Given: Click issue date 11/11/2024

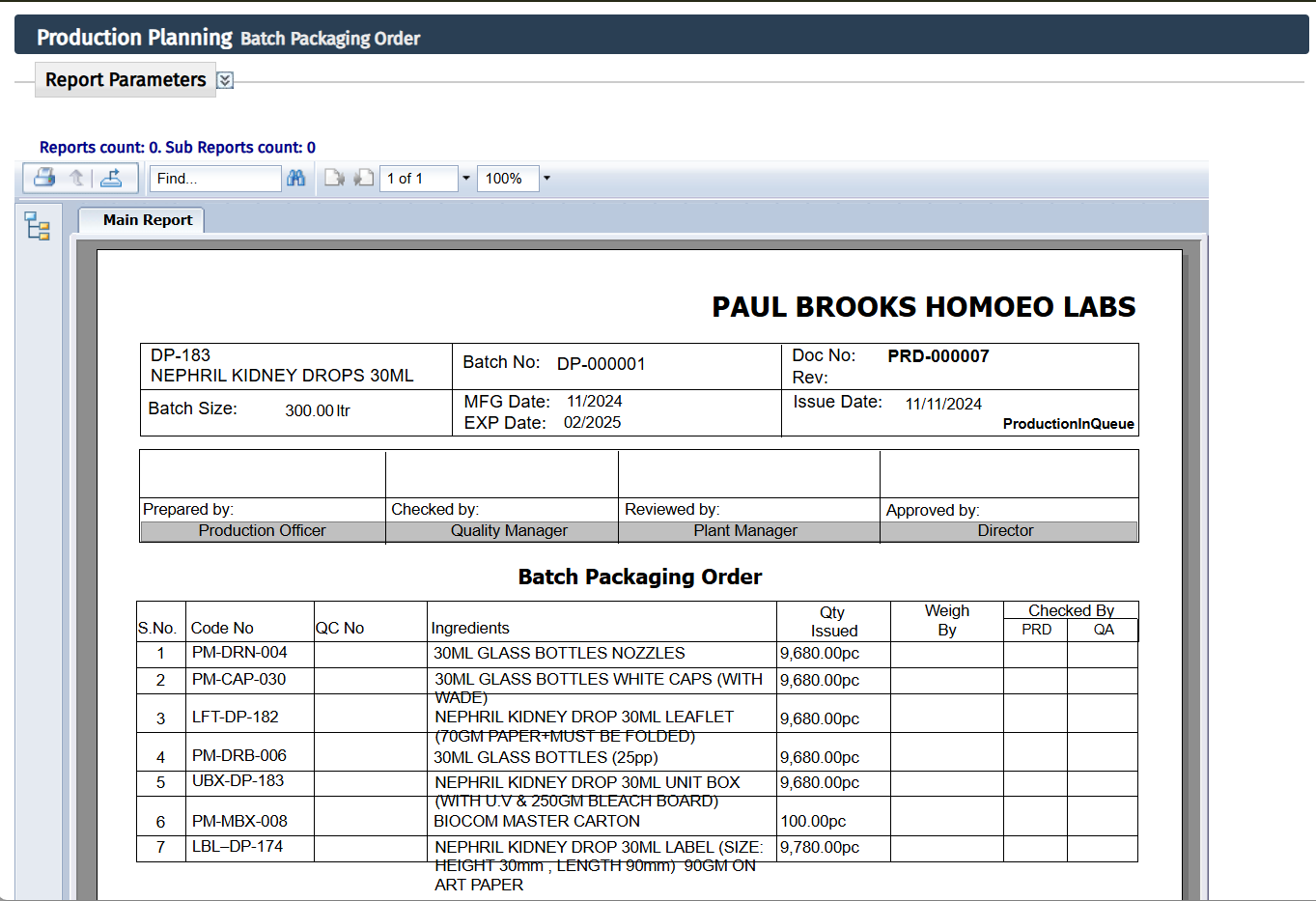Looking at the screenshot, I should [x=943, y=405].
